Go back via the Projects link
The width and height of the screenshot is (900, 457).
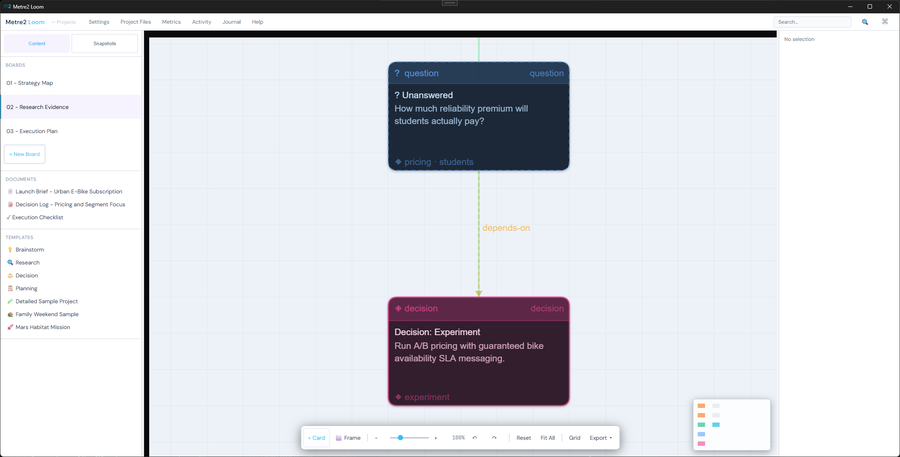[64, 22]
